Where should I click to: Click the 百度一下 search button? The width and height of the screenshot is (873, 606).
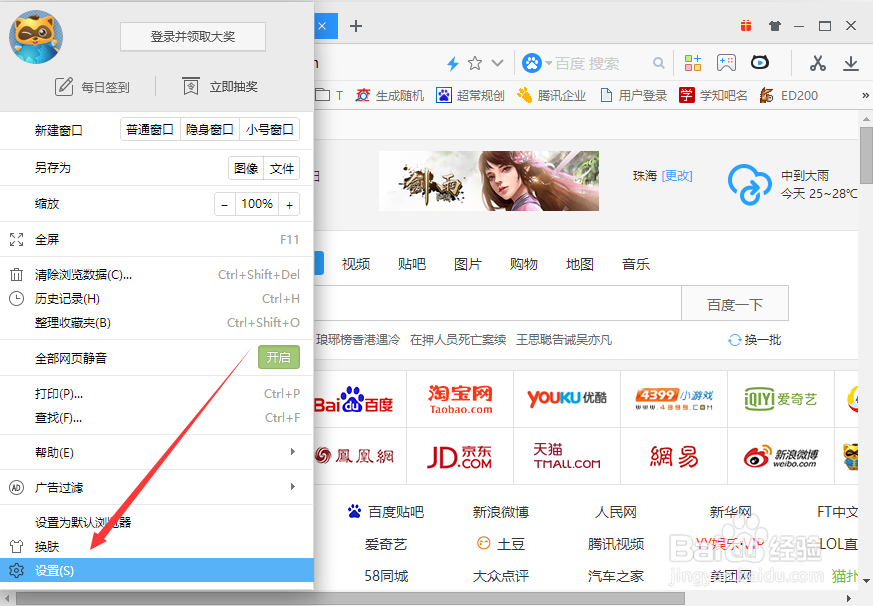pyautogui.click(x=734, y=302)
